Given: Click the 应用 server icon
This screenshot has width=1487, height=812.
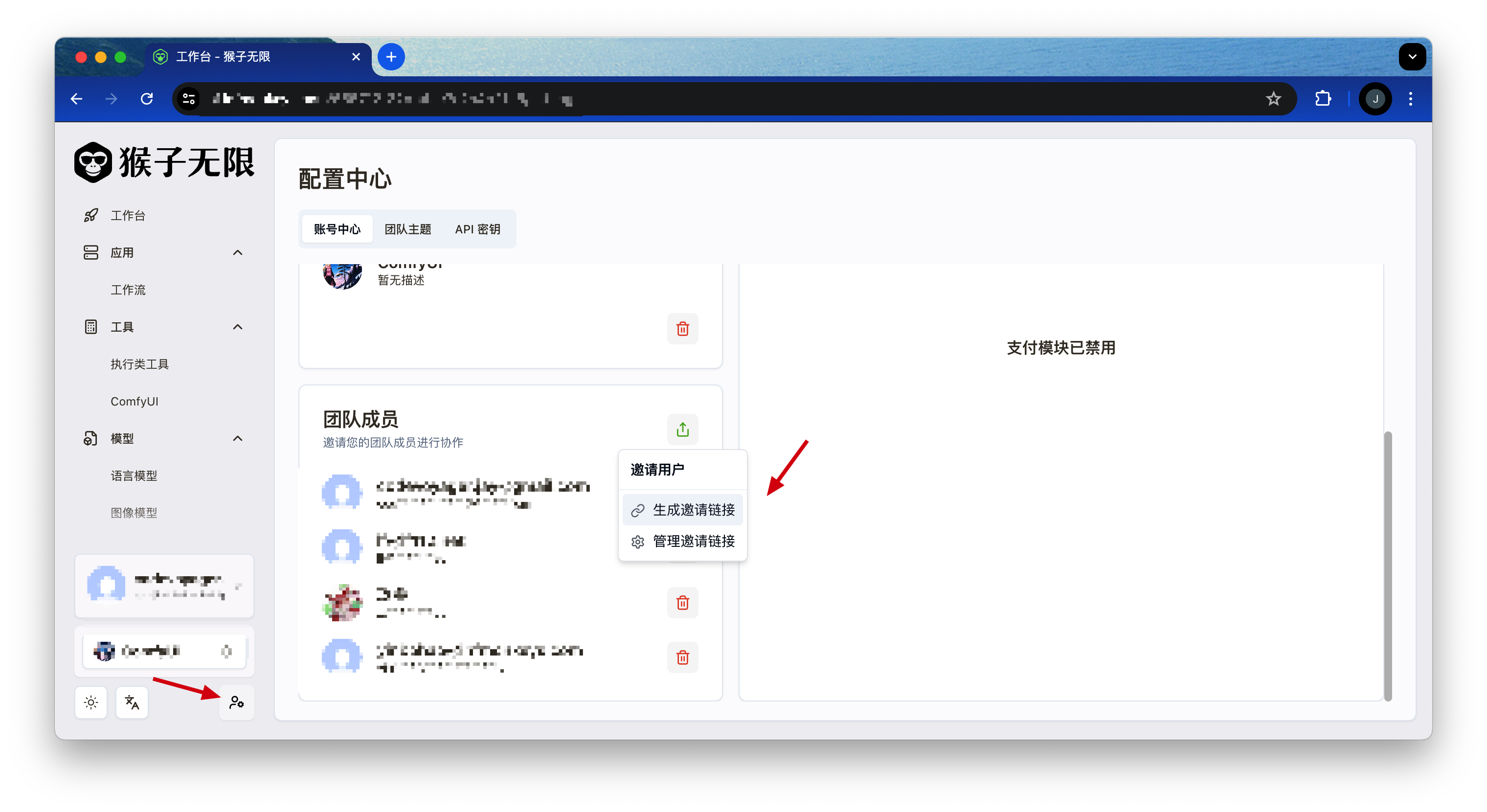Looking at the screenshot, I should pyautogui.click(x=90, y=252).
